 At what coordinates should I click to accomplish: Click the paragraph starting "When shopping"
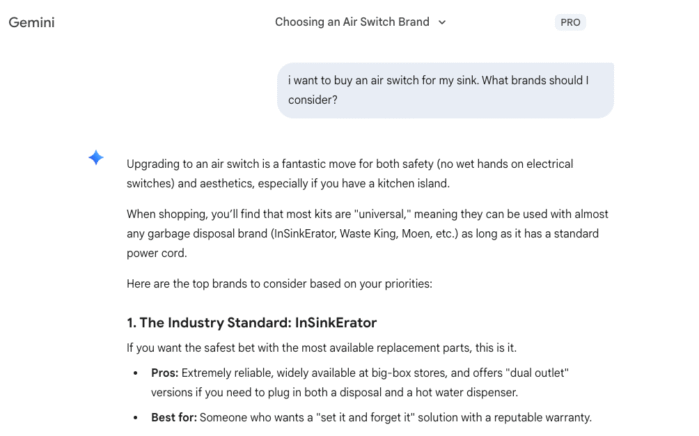click(367, 233)
